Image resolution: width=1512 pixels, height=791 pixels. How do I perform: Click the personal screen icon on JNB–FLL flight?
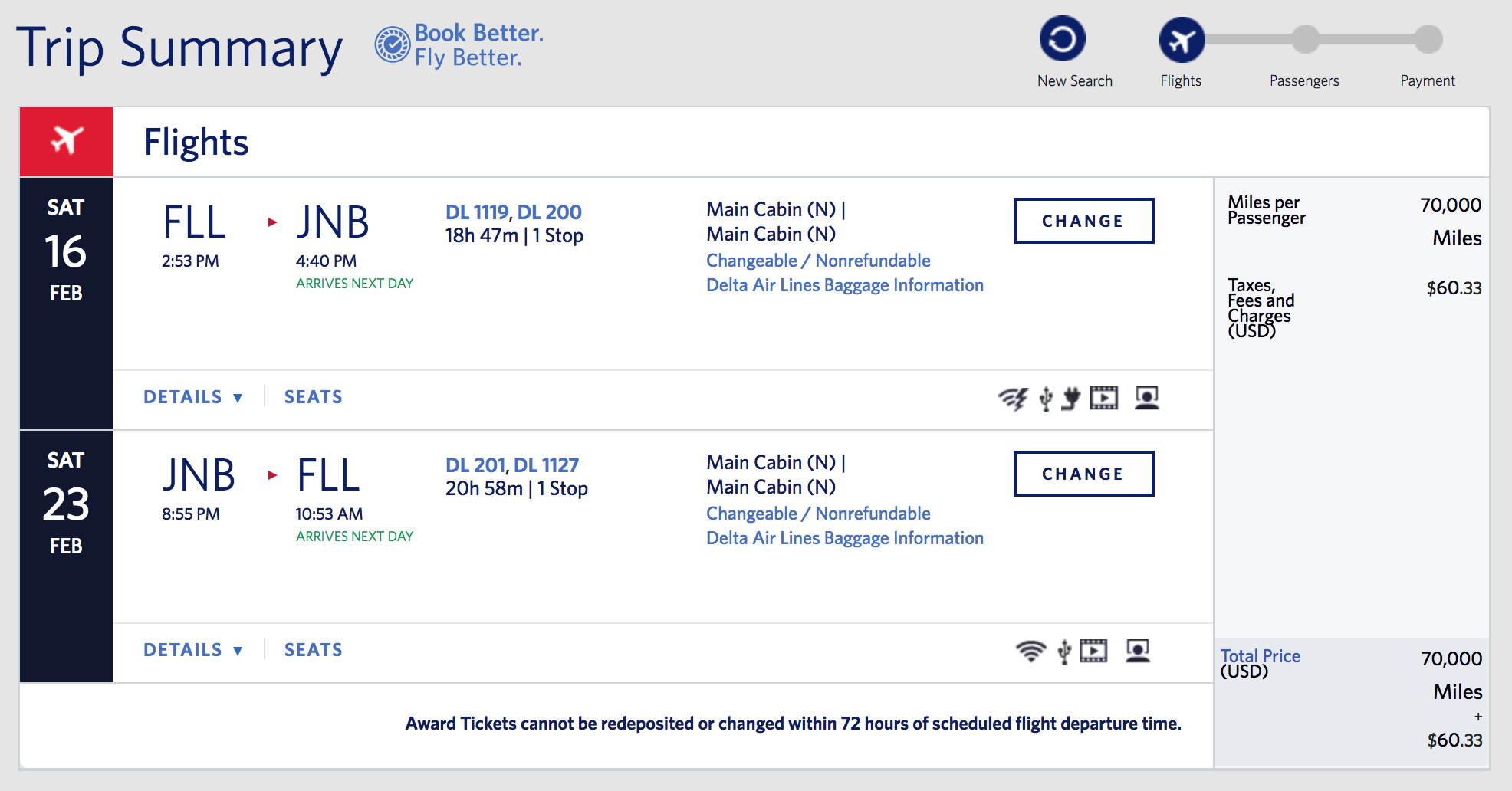point(1138,651)
